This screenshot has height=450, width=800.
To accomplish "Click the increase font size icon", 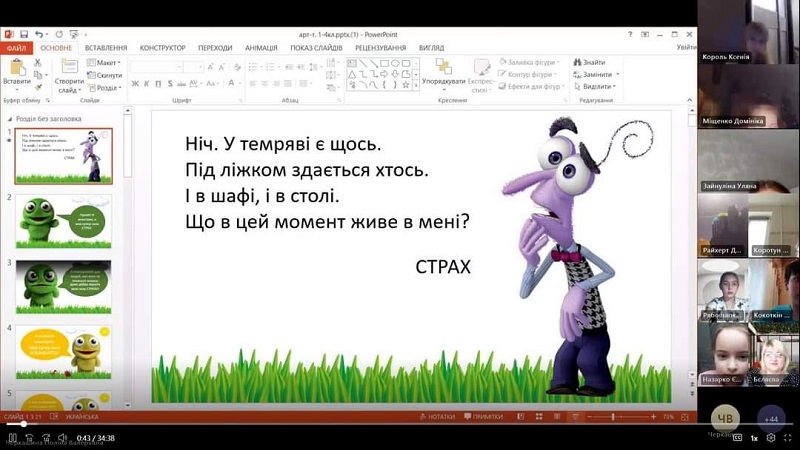I will click(x=210, y=67).
